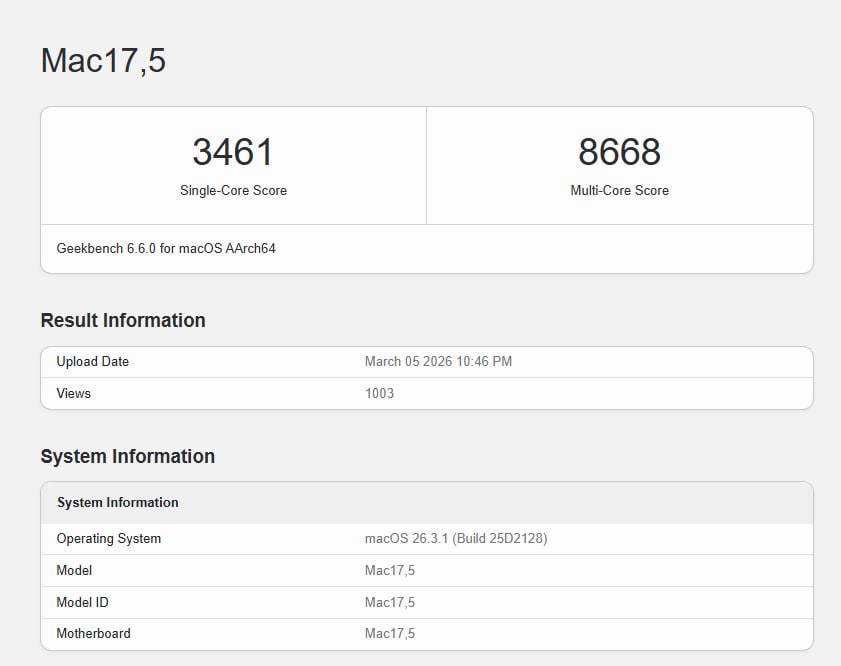
Task: Click the large System Information section heading
Action: (128, 457)
